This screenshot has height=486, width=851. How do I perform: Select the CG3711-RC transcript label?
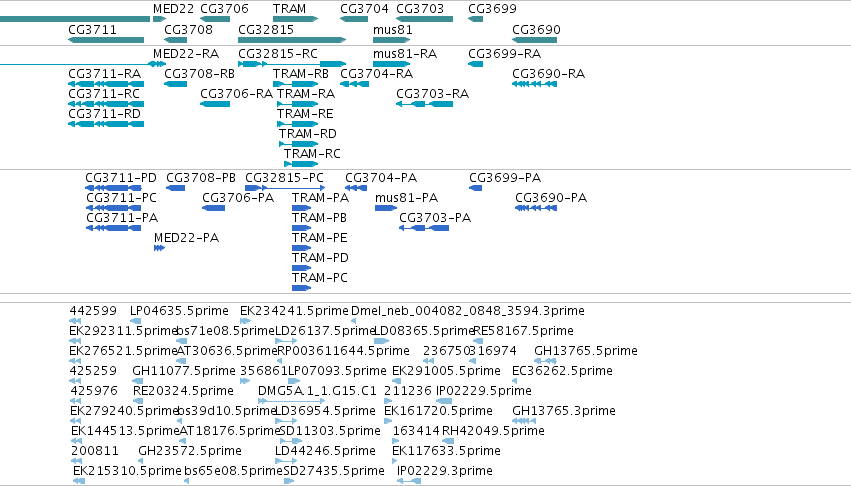pos(104,93)
